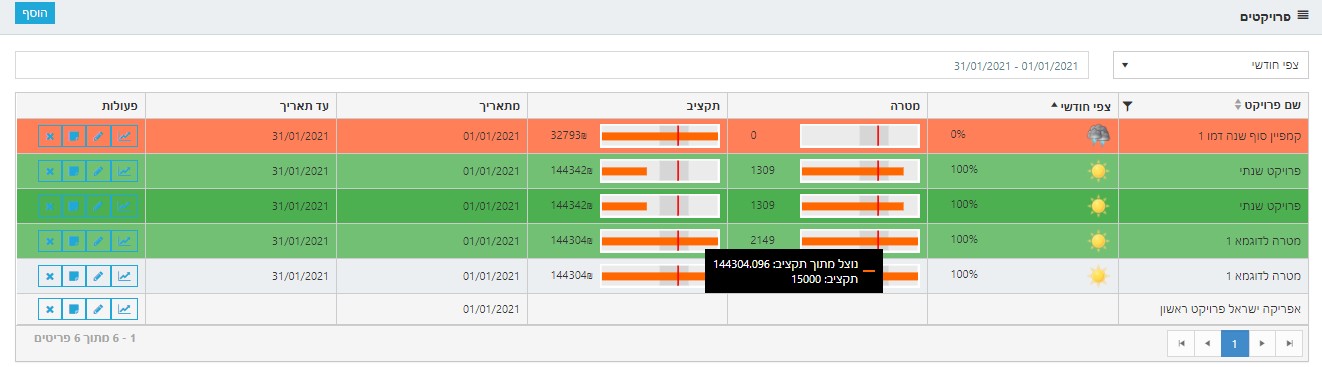This screenshot has width=1322, height=367.
Task: Delete מטרה לדוגמא 1 in the white row
Action: click(x=50, y=275)
